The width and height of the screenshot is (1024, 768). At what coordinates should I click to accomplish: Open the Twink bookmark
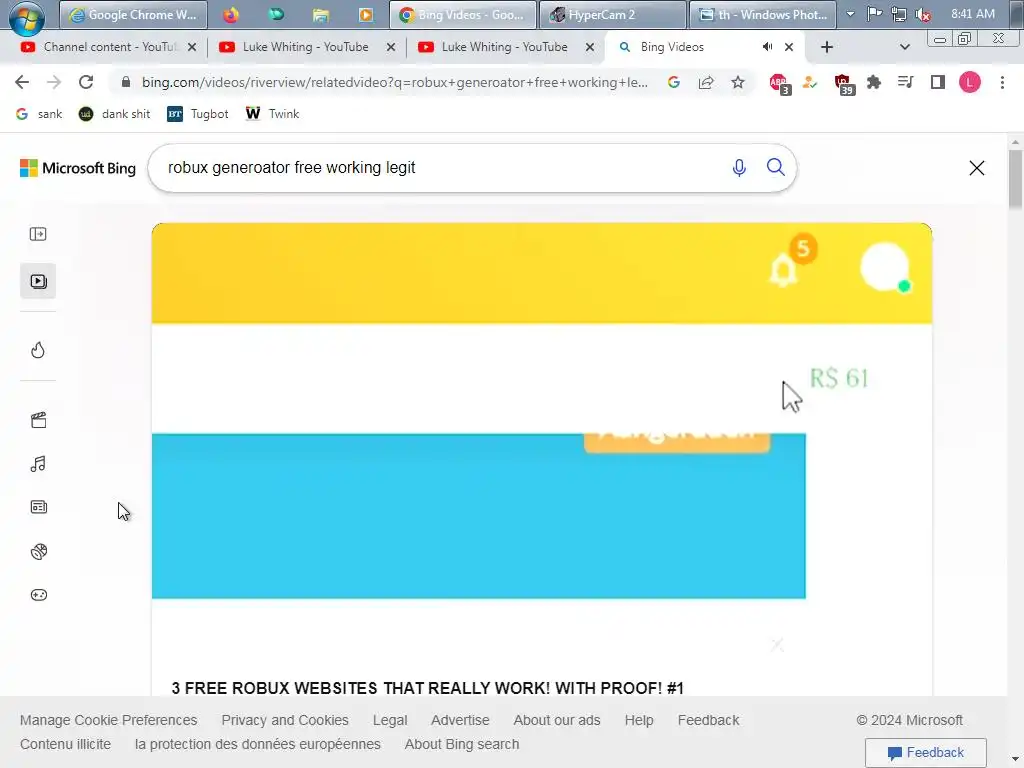[272, 114]
